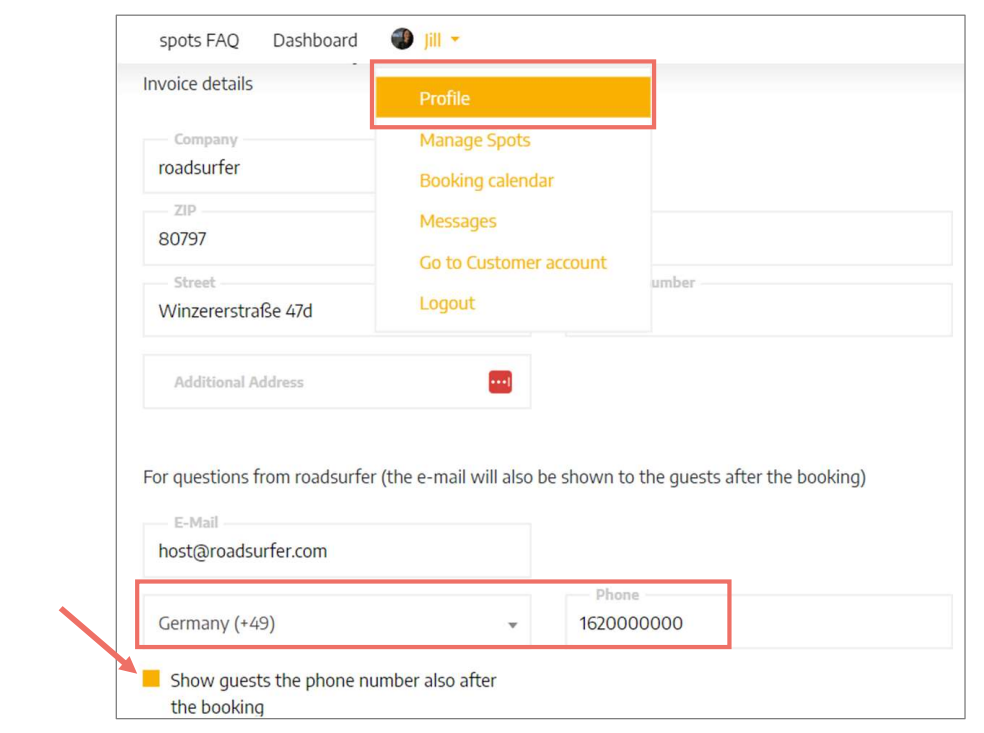984x733 pixels.
Task: Choose Manage Spots in the menu
Action: pos(475,140)
